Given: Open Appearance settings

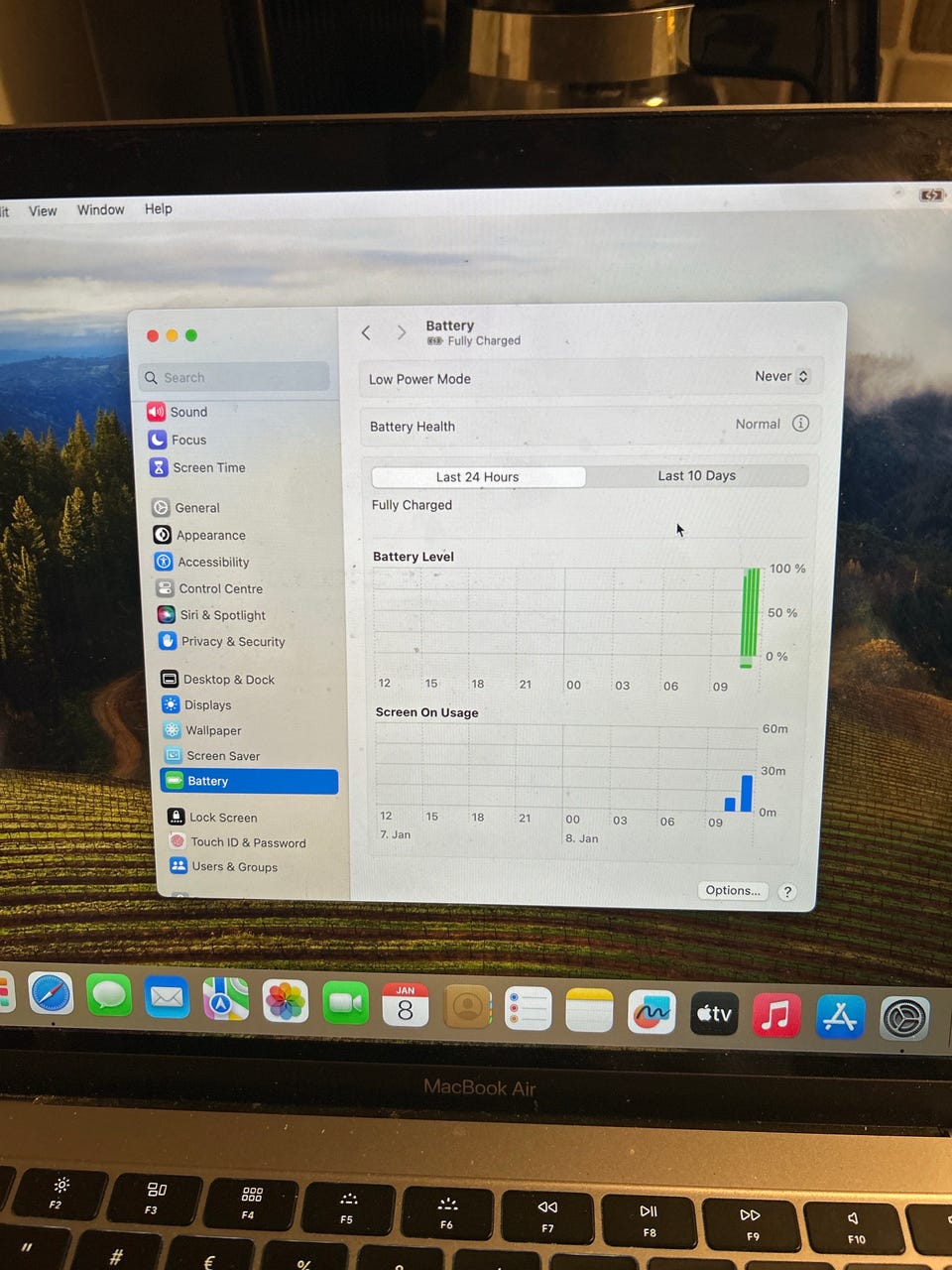Looking at the screenshot, I should click(x=199, y=535).
